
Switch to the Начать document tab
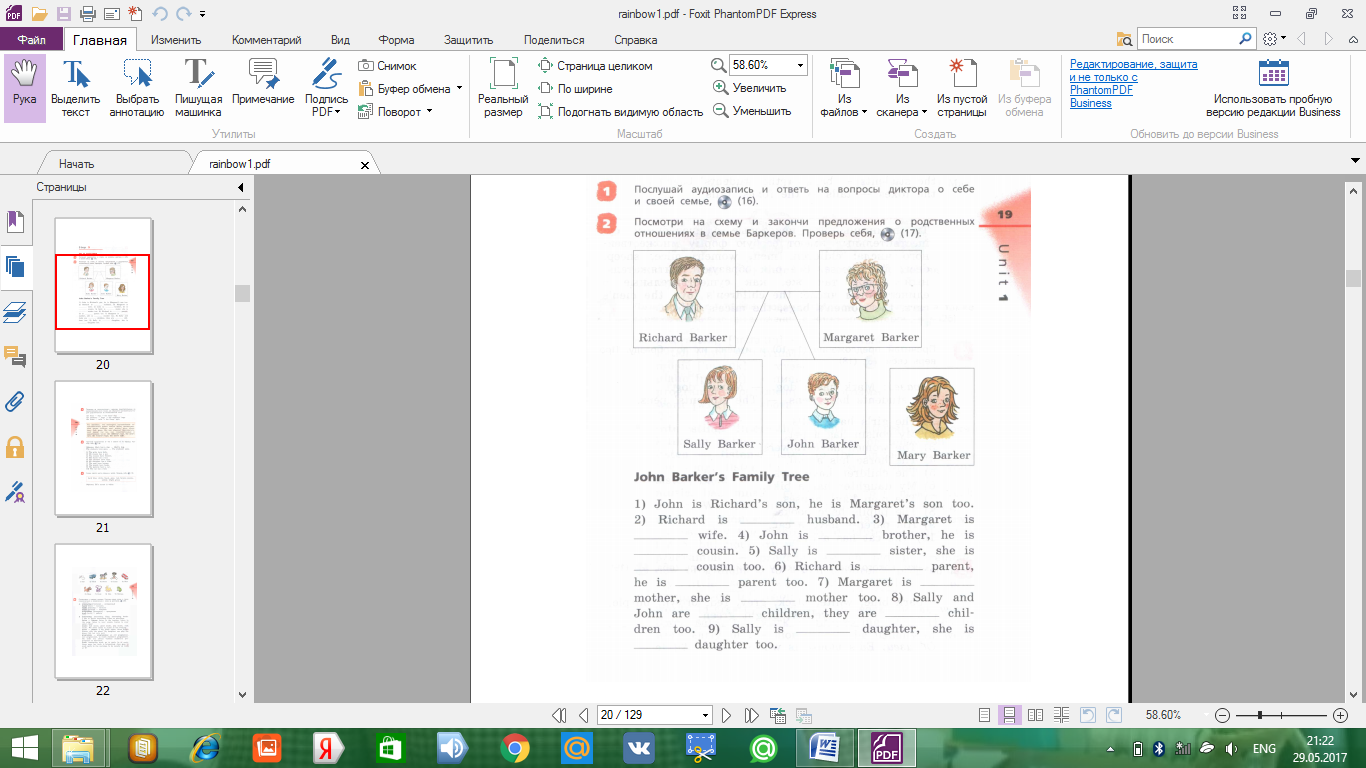pos(77,164)
